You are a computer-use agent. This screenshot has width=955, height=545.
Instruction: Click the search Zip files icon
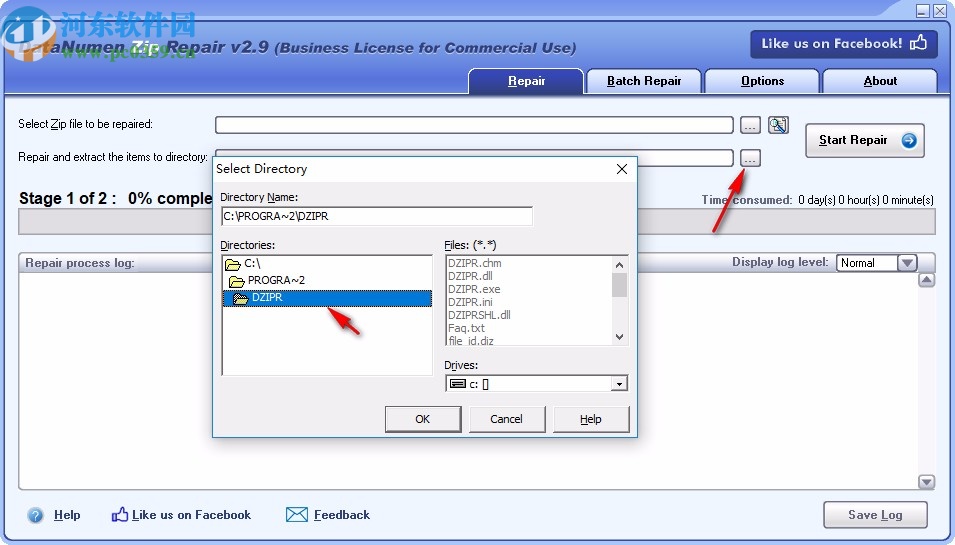tap(778, 125)
